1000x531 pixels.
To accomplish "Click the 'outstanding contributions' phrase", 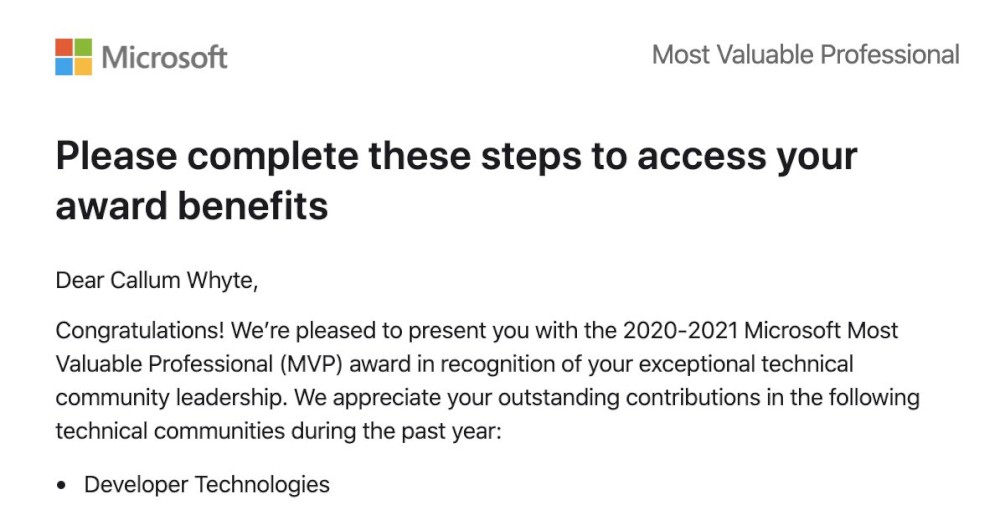I will click(559, 398).
